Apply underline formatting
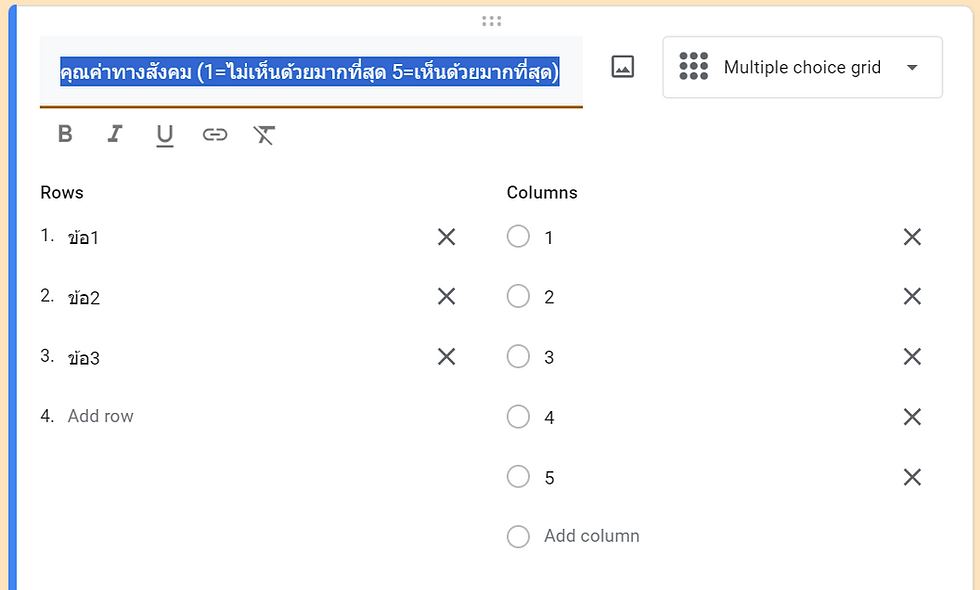 [x=164, y=133]
